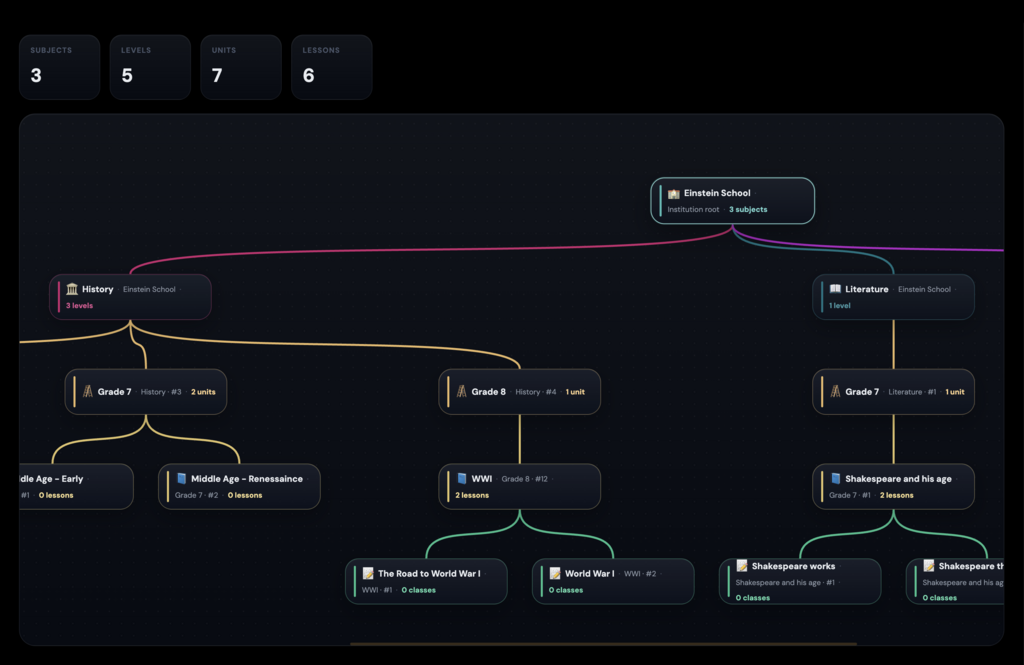This screenshot has height=665, width=1024.
Task: Select the Middle Age – Renessaince unit node
Action: [240, 487]
